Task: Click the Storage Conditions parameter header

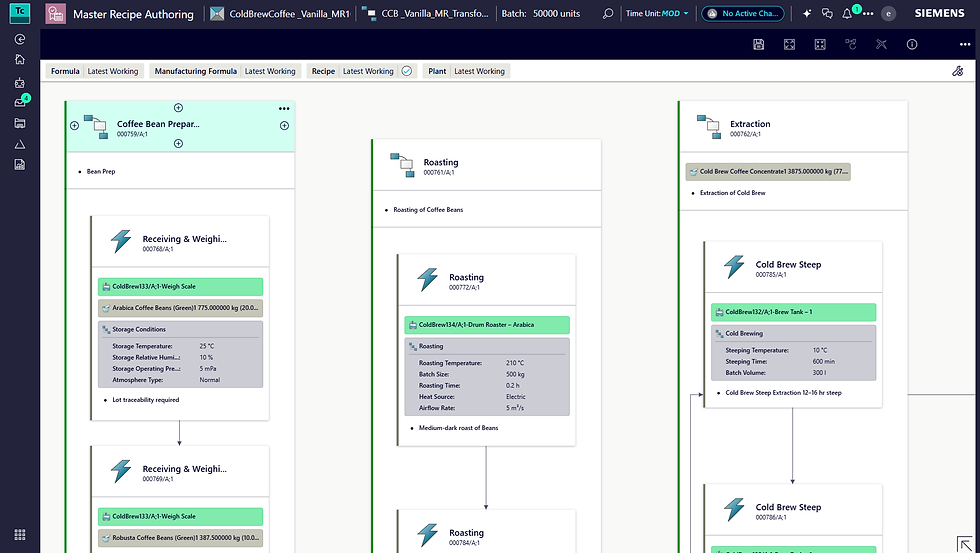Action: coord(181,329)
